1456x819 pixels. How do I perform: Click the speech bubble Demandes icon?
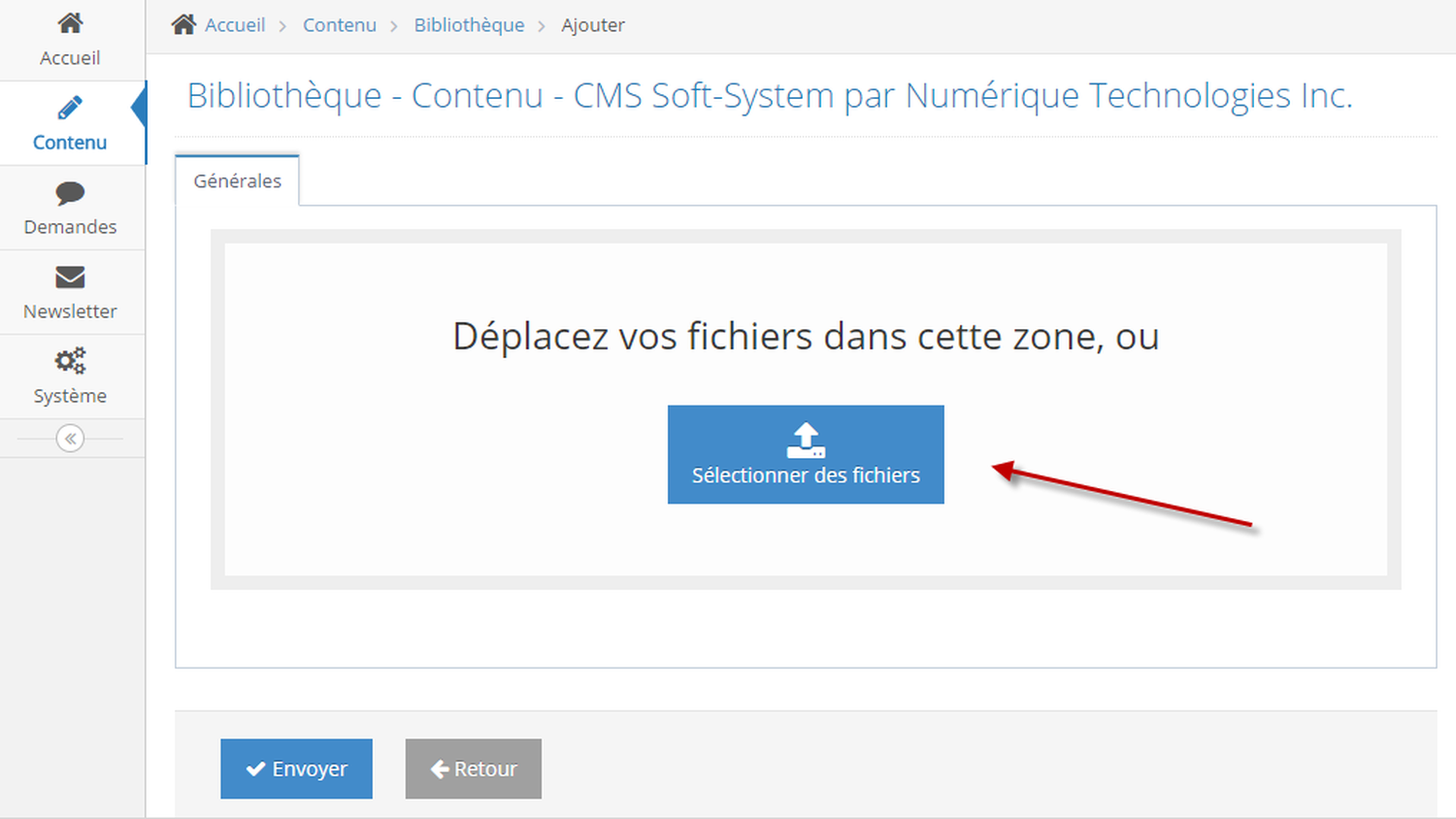70,192
